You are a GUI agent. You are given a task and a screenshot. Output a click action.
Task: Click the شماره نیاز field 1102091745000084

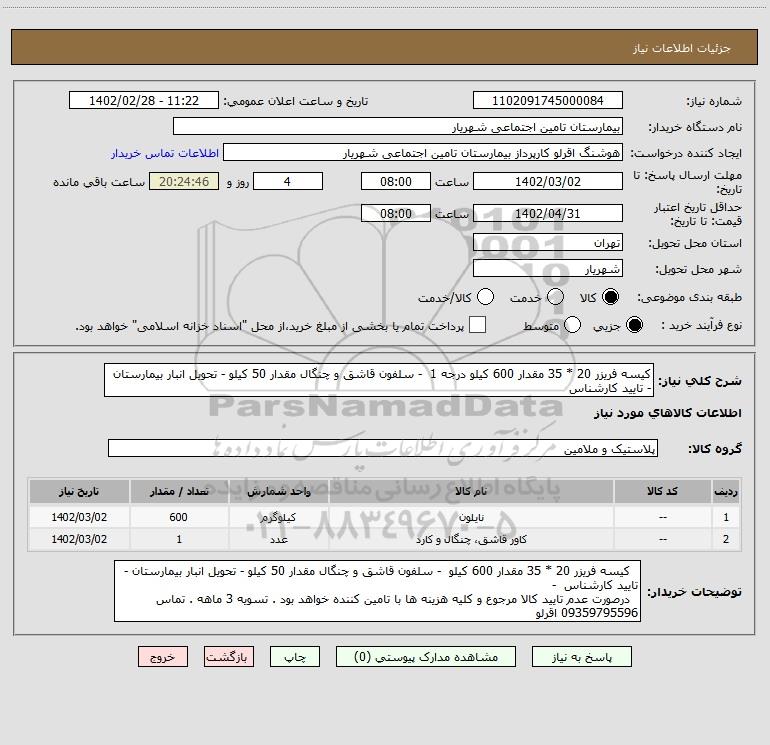(548, 100)
